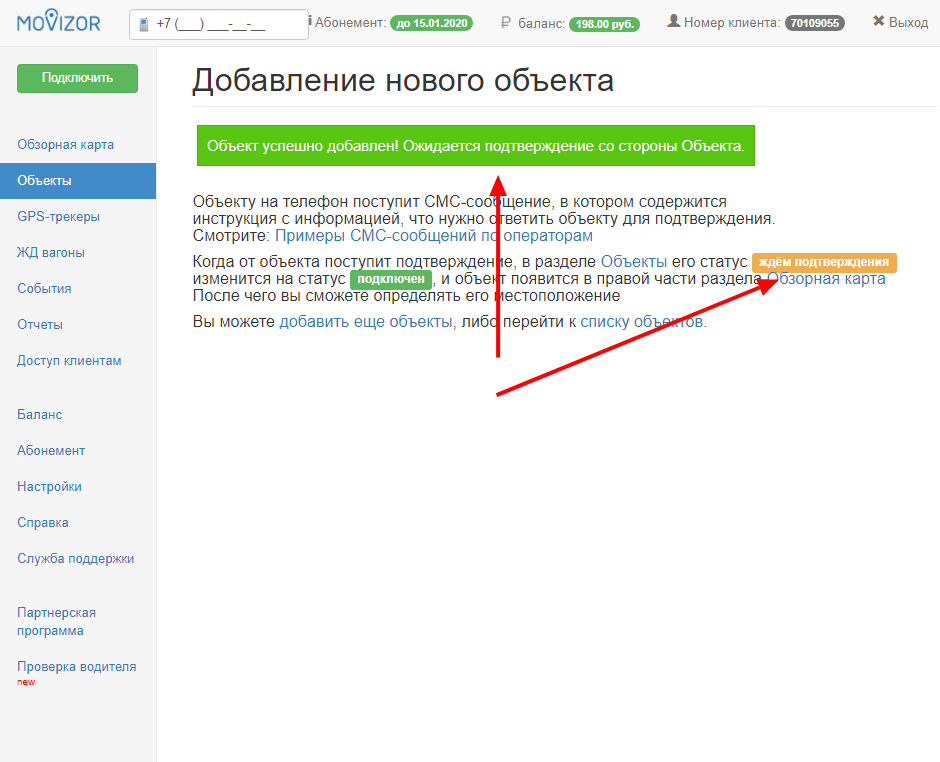Open Обзорная карта in the sidebar

[x=65, y=145]
